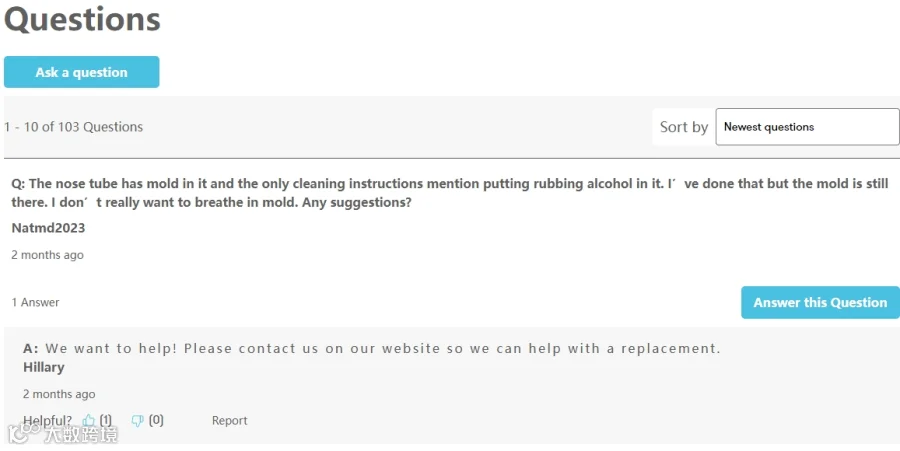Click the Sort by label
The image size is (900, 451).
[684, 127]
